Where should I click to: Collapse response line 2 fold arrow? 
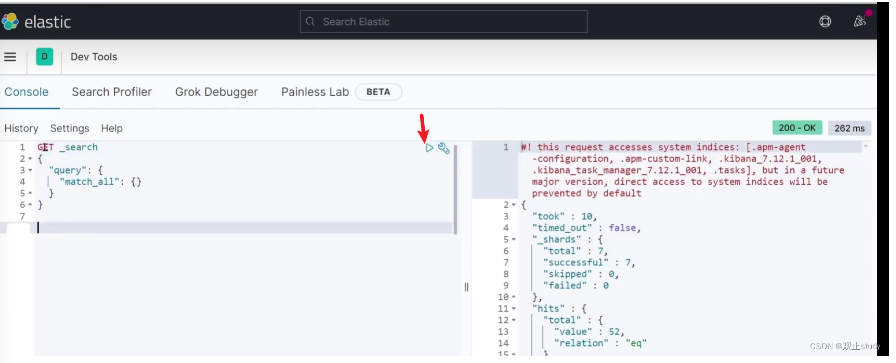pyautogui.click(x=514, y=205)
